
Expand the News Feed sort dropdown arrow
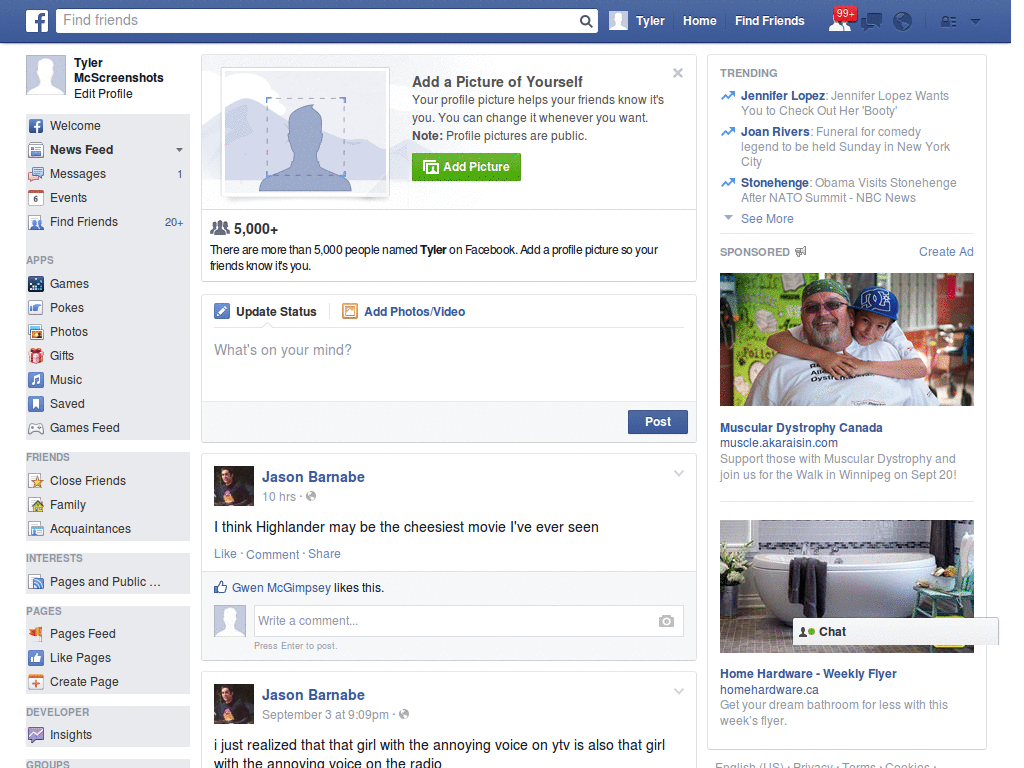[179, 150]
